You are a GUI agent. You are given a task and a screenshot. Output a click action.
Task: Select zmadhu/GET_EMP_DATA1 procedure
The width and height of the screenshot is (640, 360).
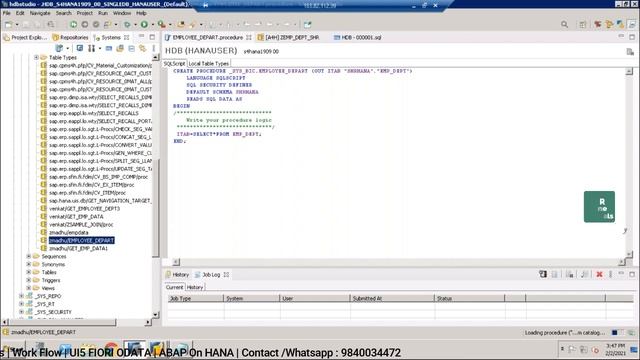tap(78, 248)
